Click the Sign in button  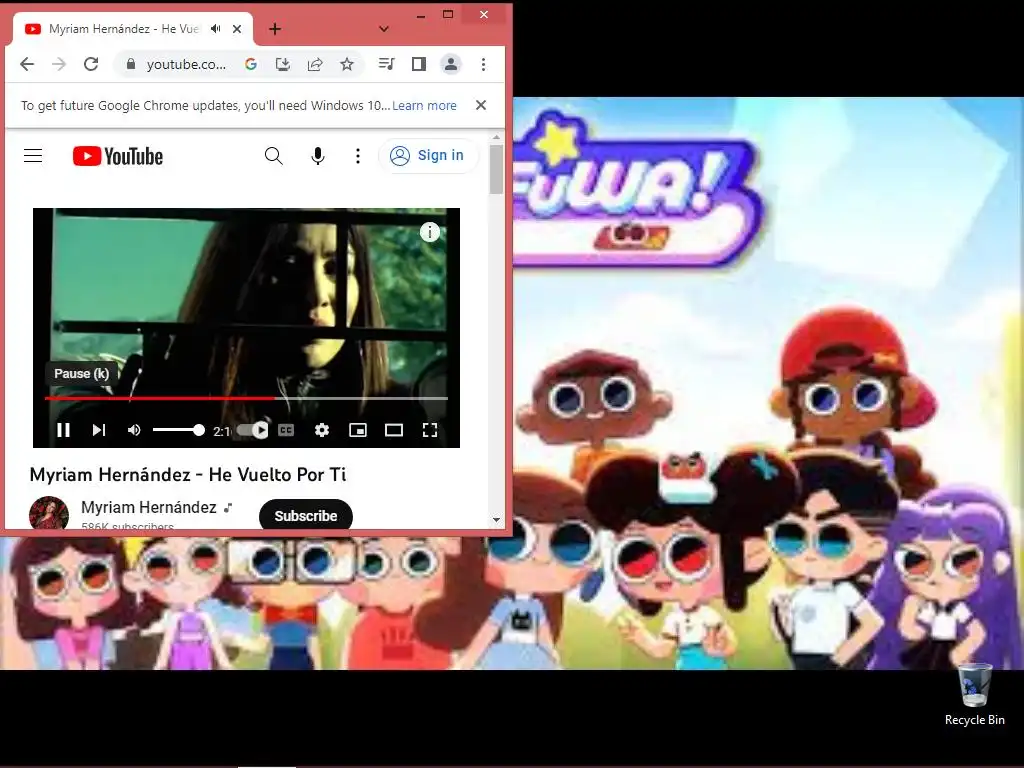(428, 155)
